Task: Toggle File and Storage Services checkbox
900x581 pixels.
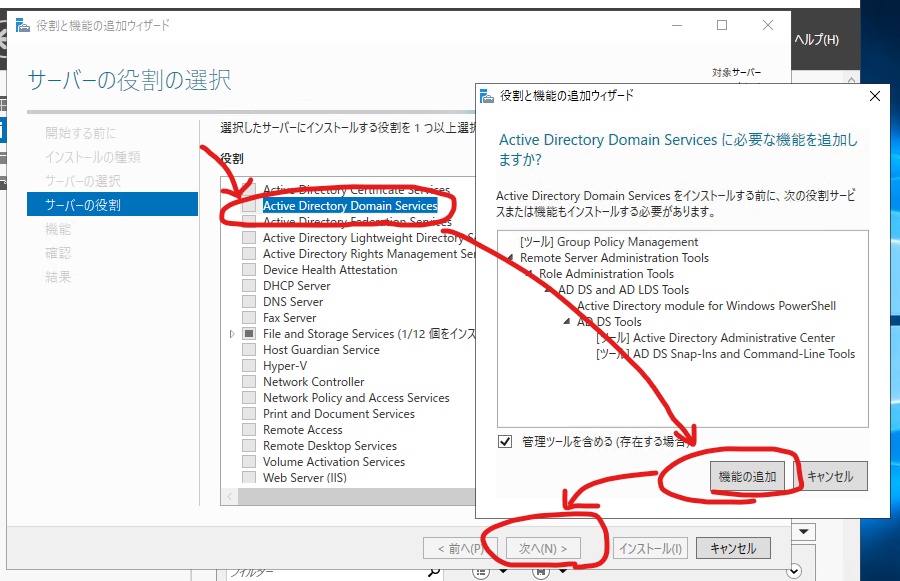Action: (x=249, y=334)
